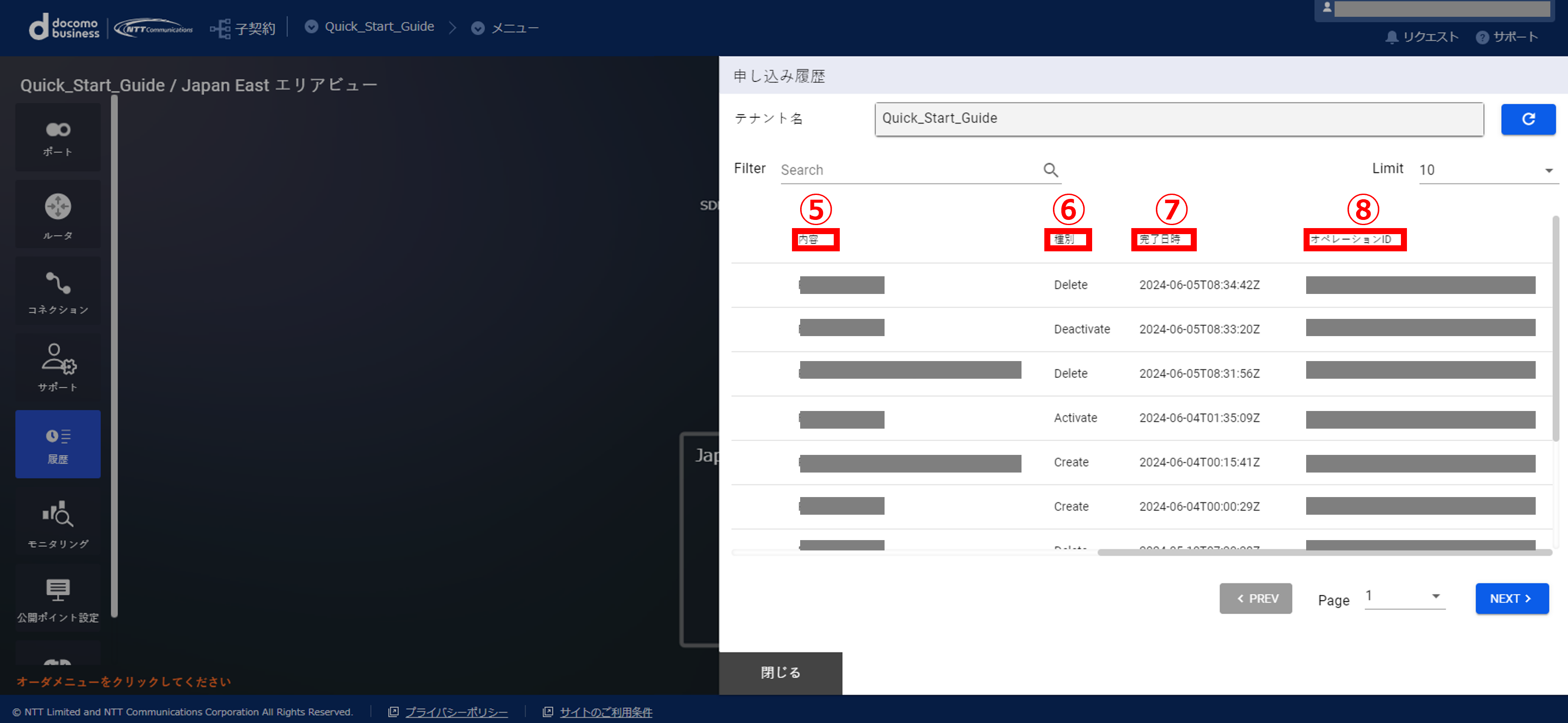1568x723 pixels.
Task: Open the サポート help in header
Action: (1507, 37)
